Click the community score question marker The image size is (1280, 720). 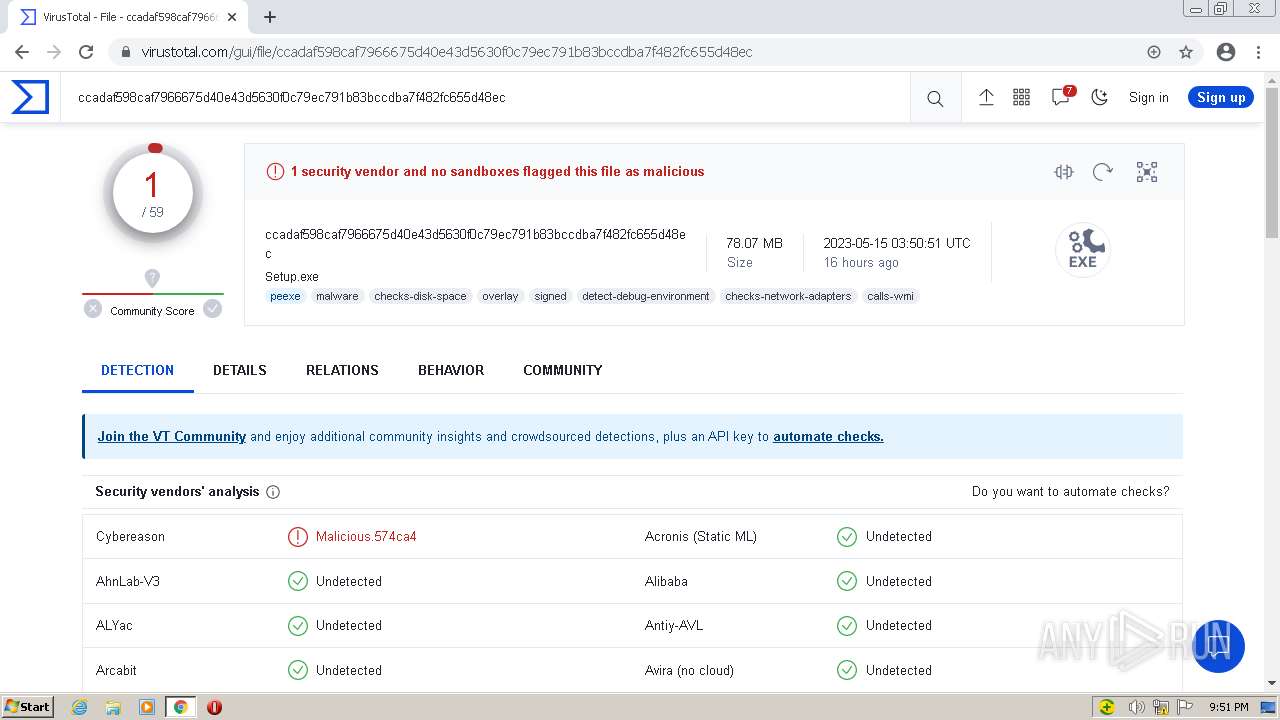[152, 278]
